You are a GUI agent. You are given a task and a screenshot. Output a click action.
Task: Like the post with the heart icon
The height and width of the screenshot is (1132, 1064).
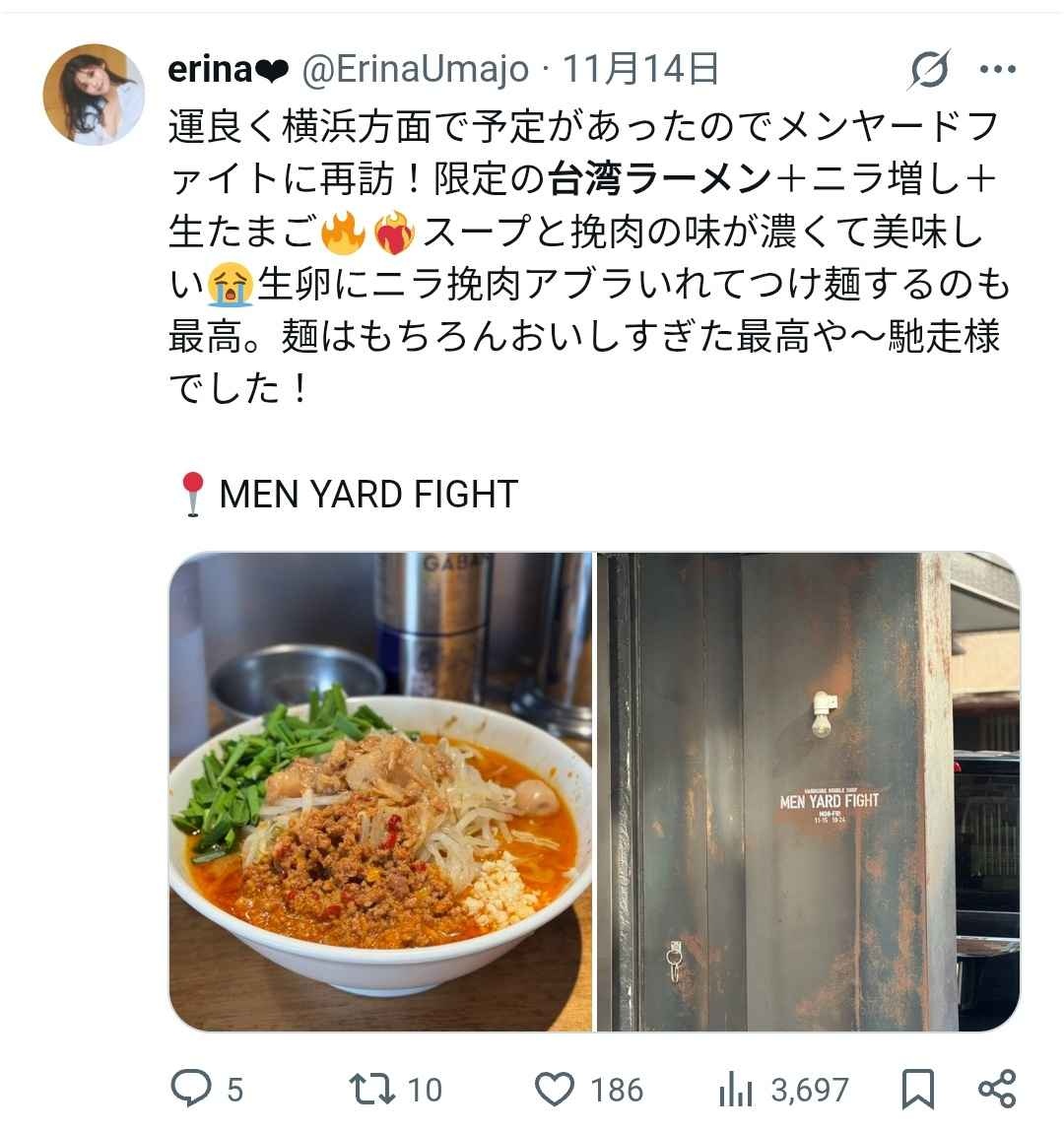click(x=555, y=1089)
